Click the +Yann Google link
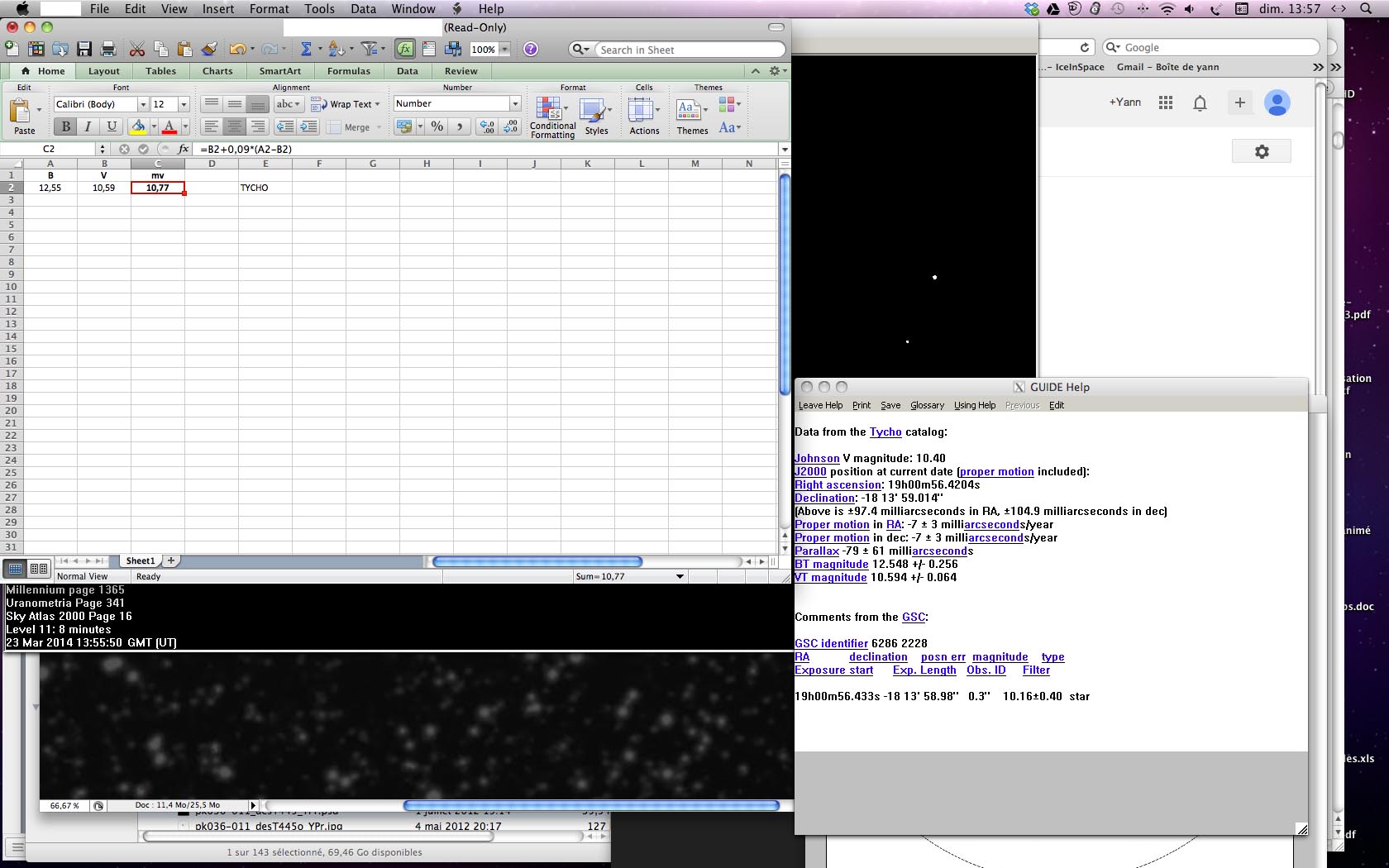The image size is (1389, 868). coord(1124,103)
